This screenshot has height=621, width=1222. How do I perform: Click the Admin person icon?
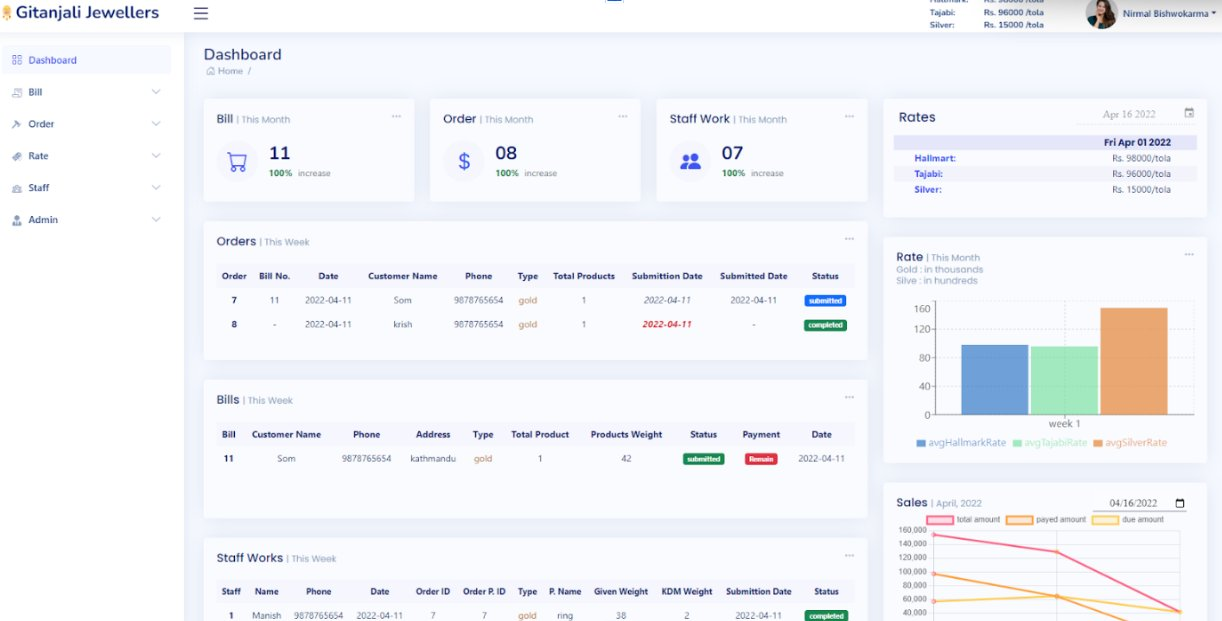(17, 220)
